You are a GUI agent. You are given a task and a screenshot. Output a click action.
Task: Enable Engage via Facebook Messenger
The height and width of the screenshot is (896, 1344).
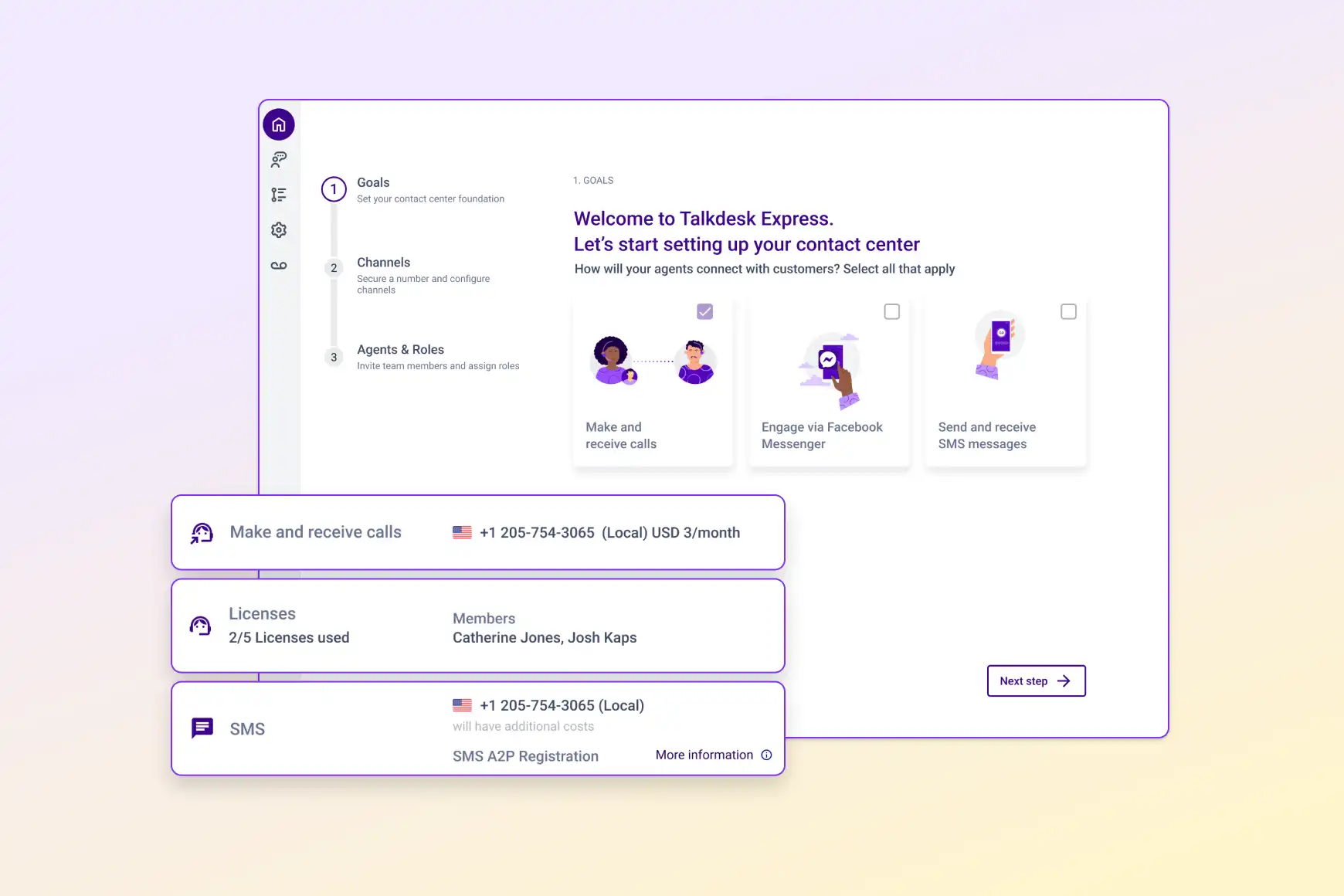pyautogui.click(x=892, y=311)
